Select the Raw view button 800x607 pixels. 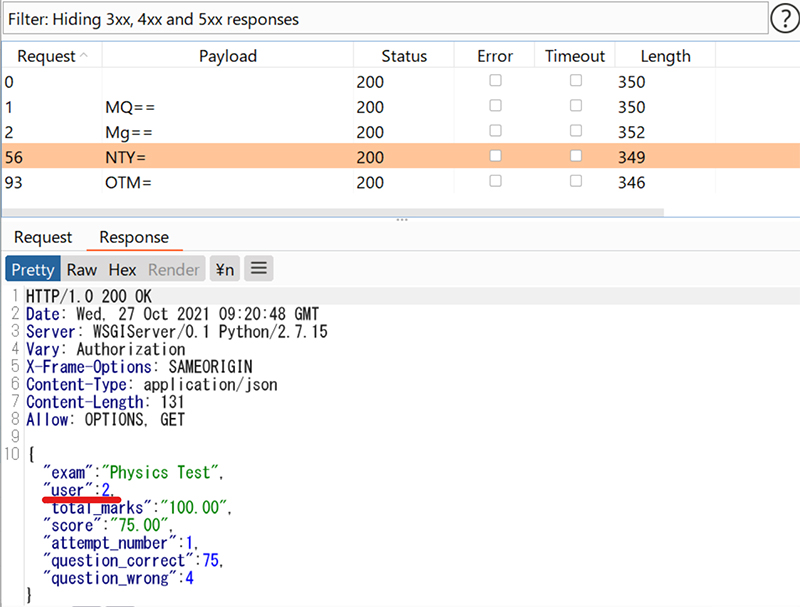(82, 269)
